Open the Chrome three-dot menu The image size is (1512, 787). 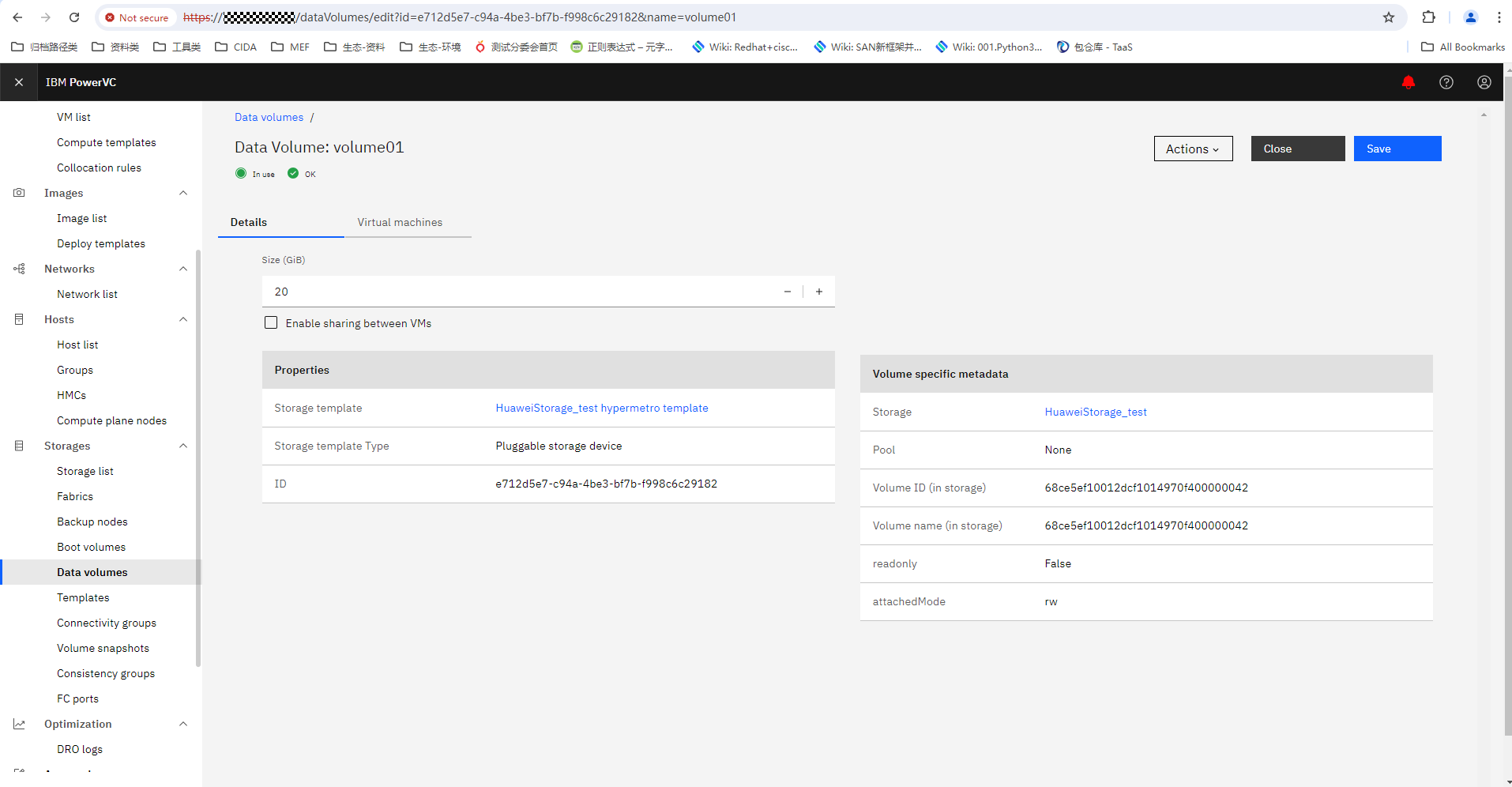(x=1499, y=17)
